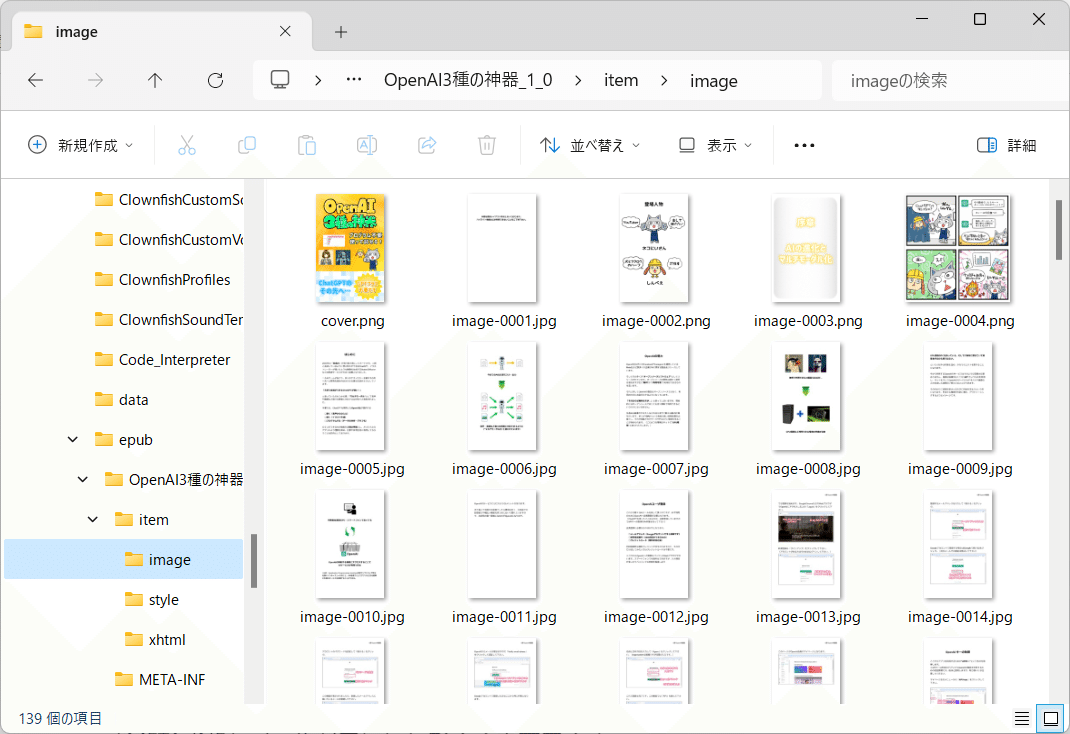
Task: Click the Rename icon
Action: (367, 145)
